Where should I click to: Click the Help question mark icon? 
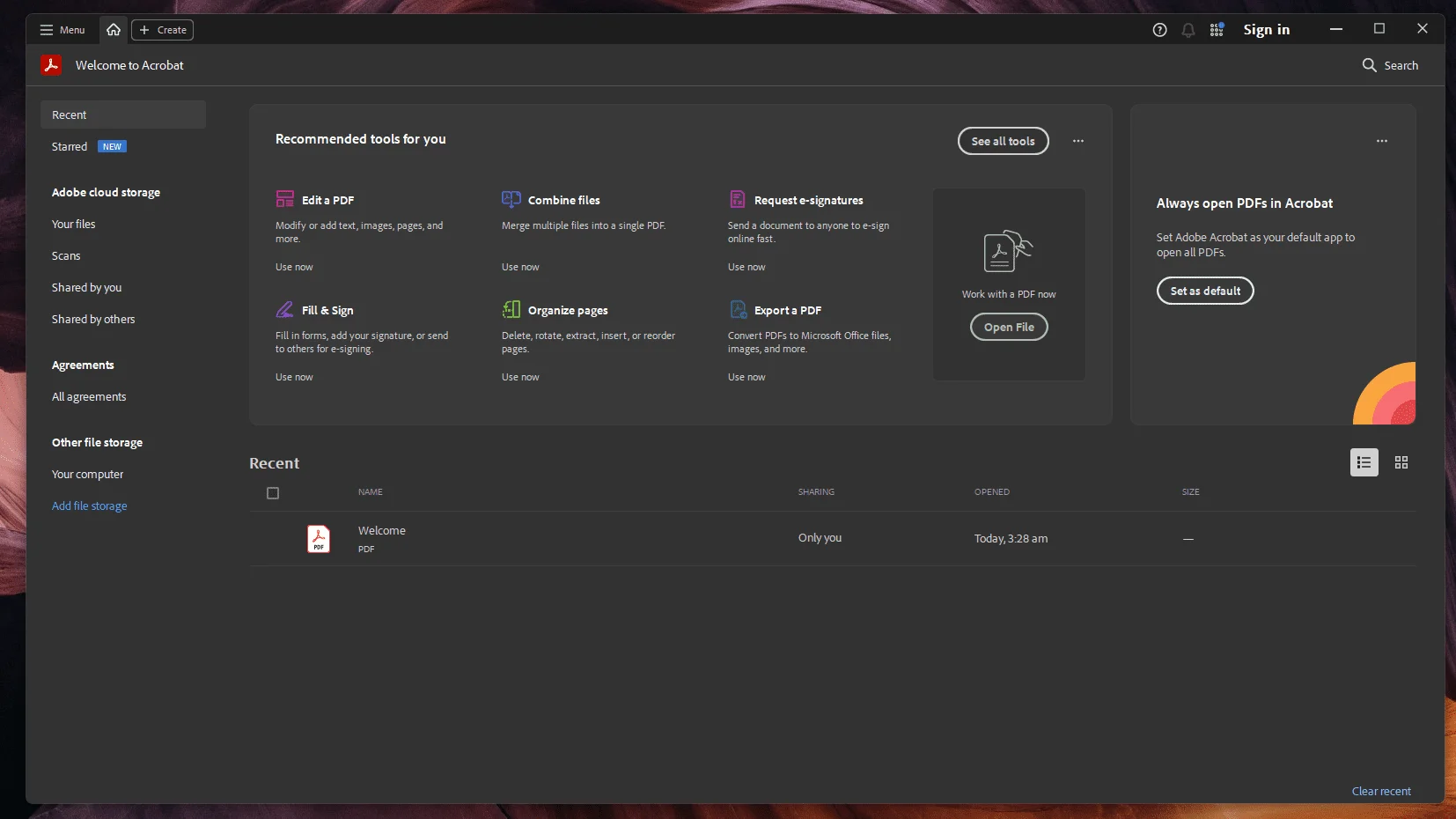click(x=1159, y=30)
